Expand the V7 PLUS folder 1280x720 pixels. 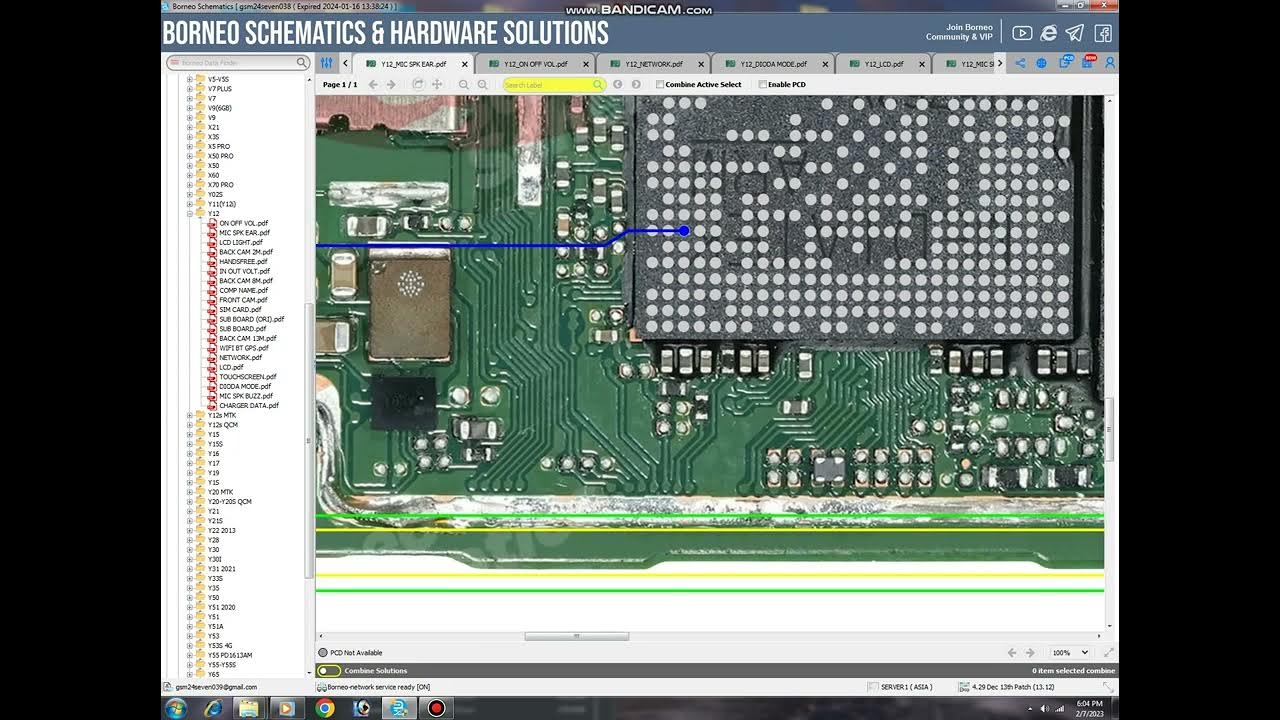190,89
